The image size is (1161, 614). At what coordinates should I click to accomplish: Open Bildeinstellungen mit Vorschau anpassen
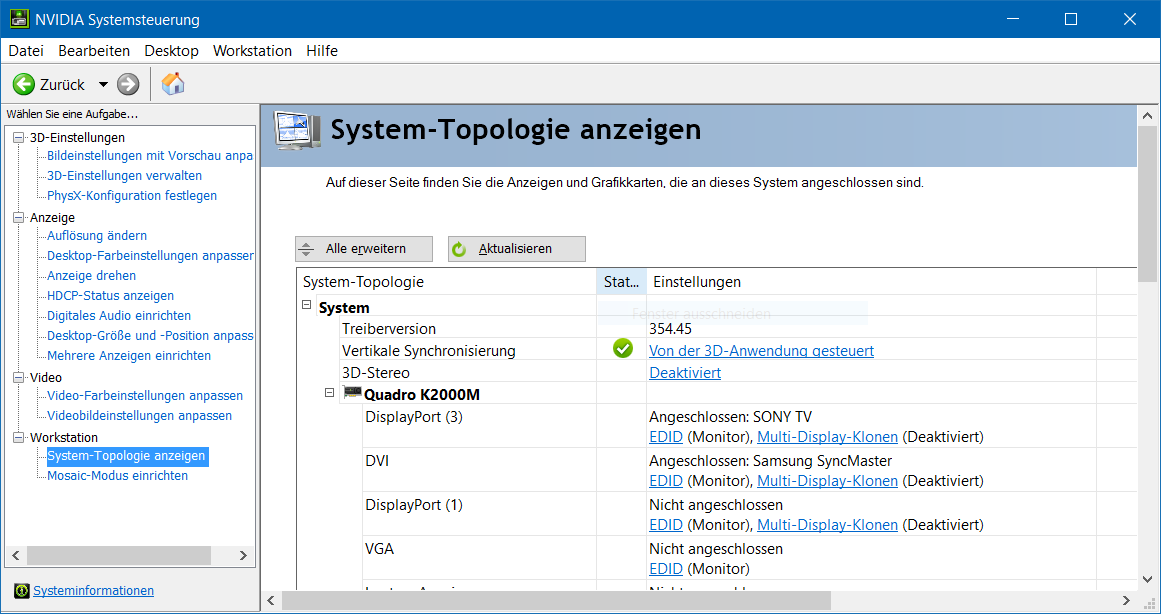pyautogui.click(x=150, y=156)
